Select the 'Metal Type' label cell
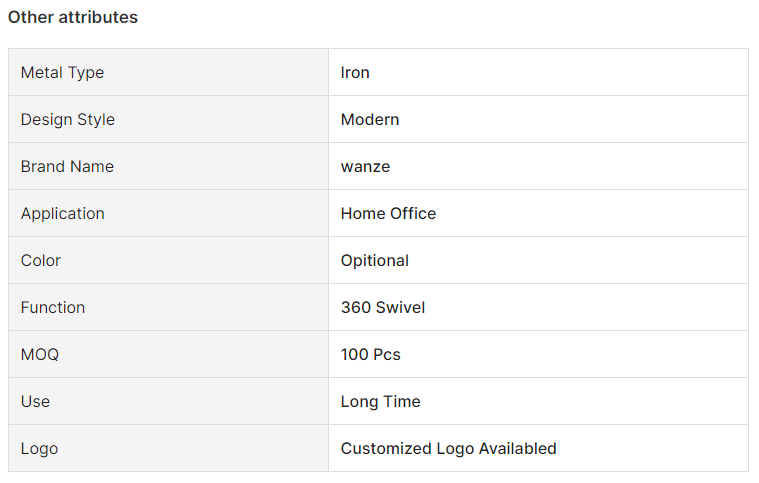Viewport: 759px width, 483px height. 168,72
